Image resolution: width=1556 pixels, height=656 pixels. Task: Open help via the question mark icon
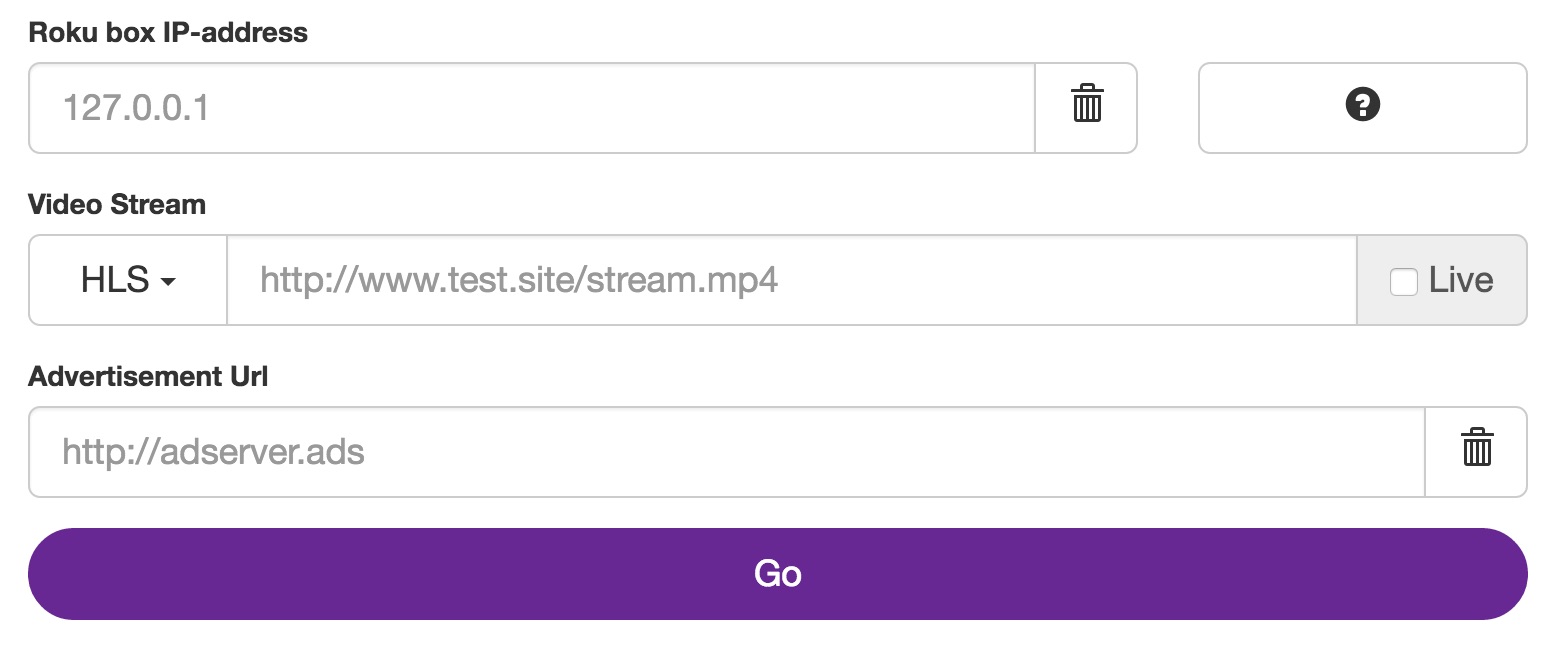1363,104
